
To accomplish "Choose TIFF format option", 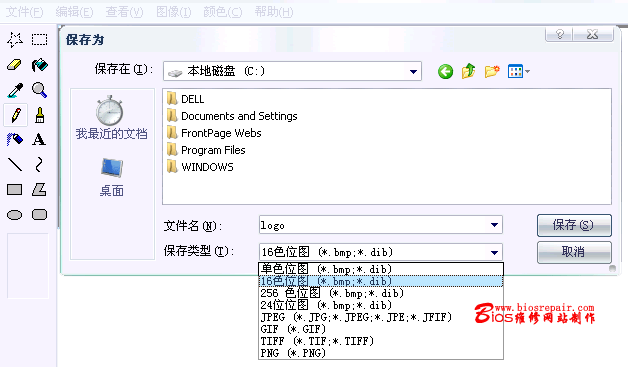I will (x=381, y=341).
